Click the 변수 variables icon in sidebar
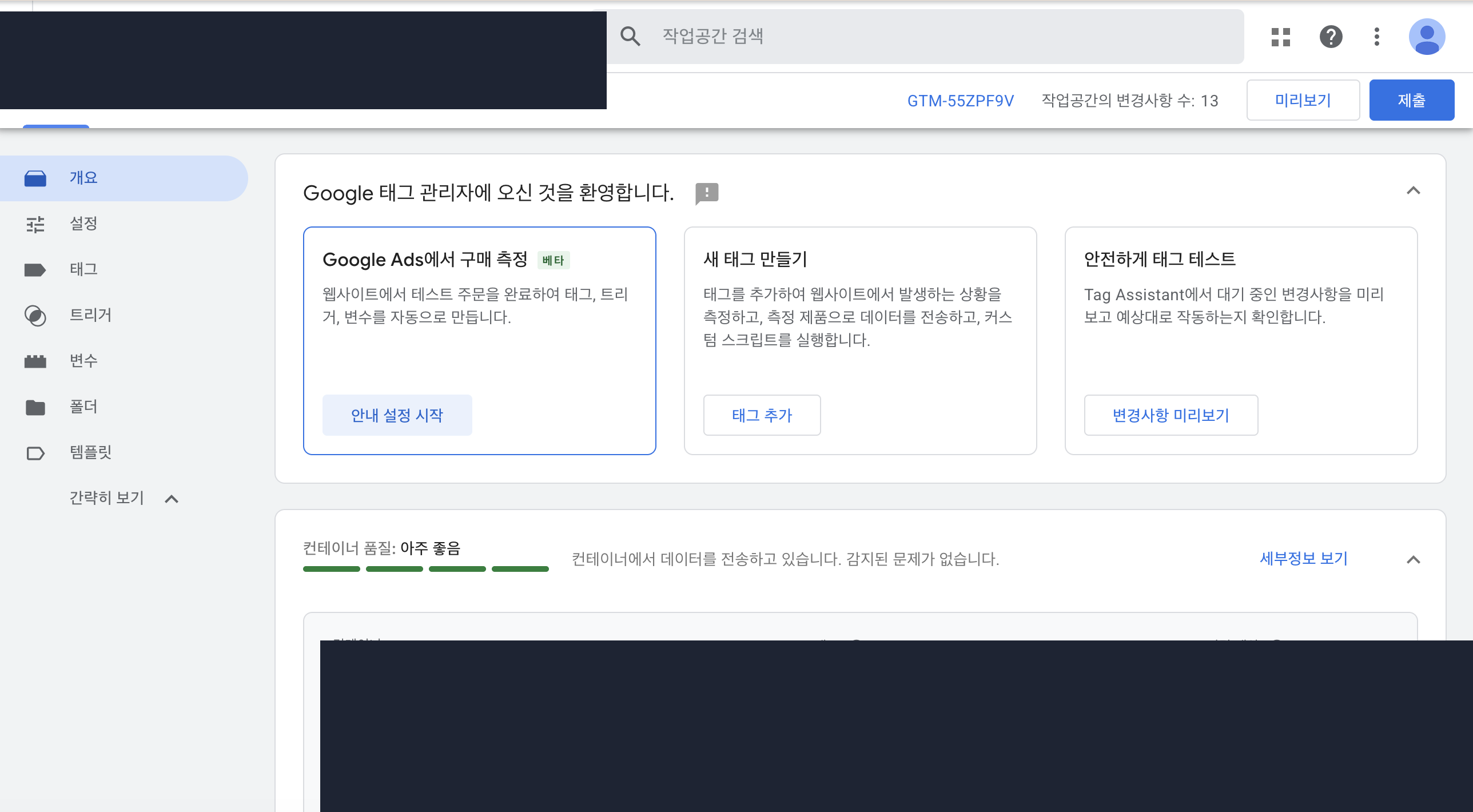This screenshot has height=812, width=1473. click(x=35, y=361)
